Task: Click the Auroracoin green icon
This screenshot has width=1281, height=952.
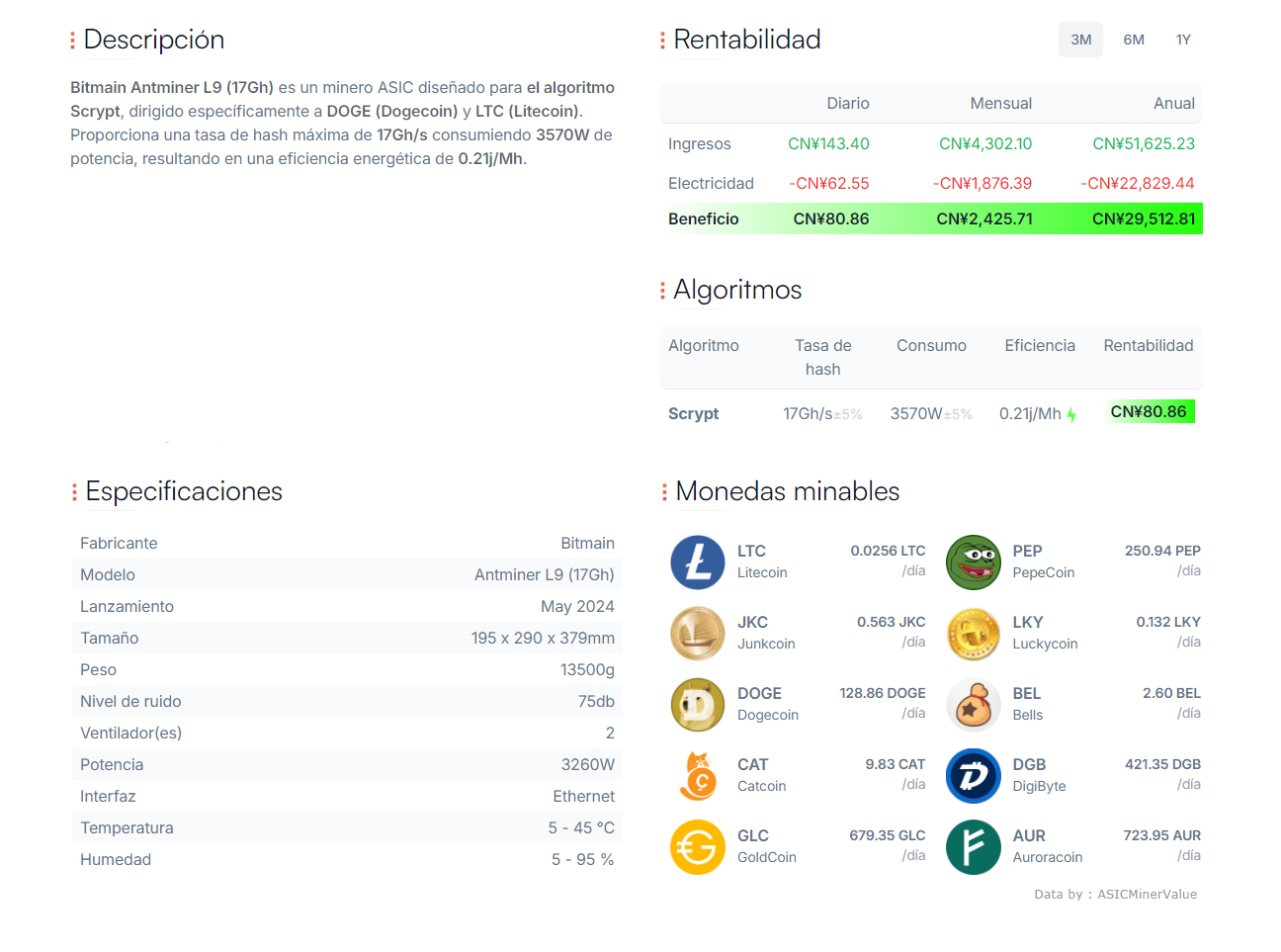Action: [974, 847]
